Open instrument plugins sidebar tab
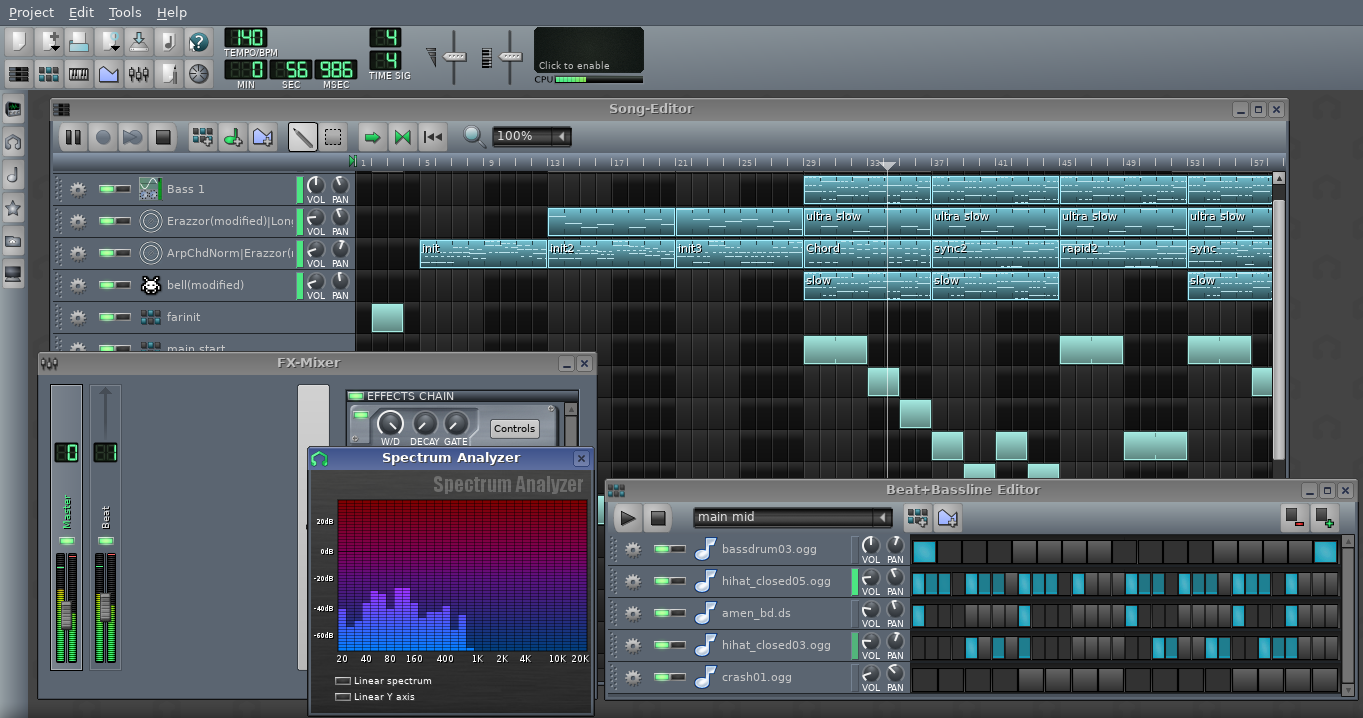This screenshot has height=718, width=1363. tap(13, 109)
